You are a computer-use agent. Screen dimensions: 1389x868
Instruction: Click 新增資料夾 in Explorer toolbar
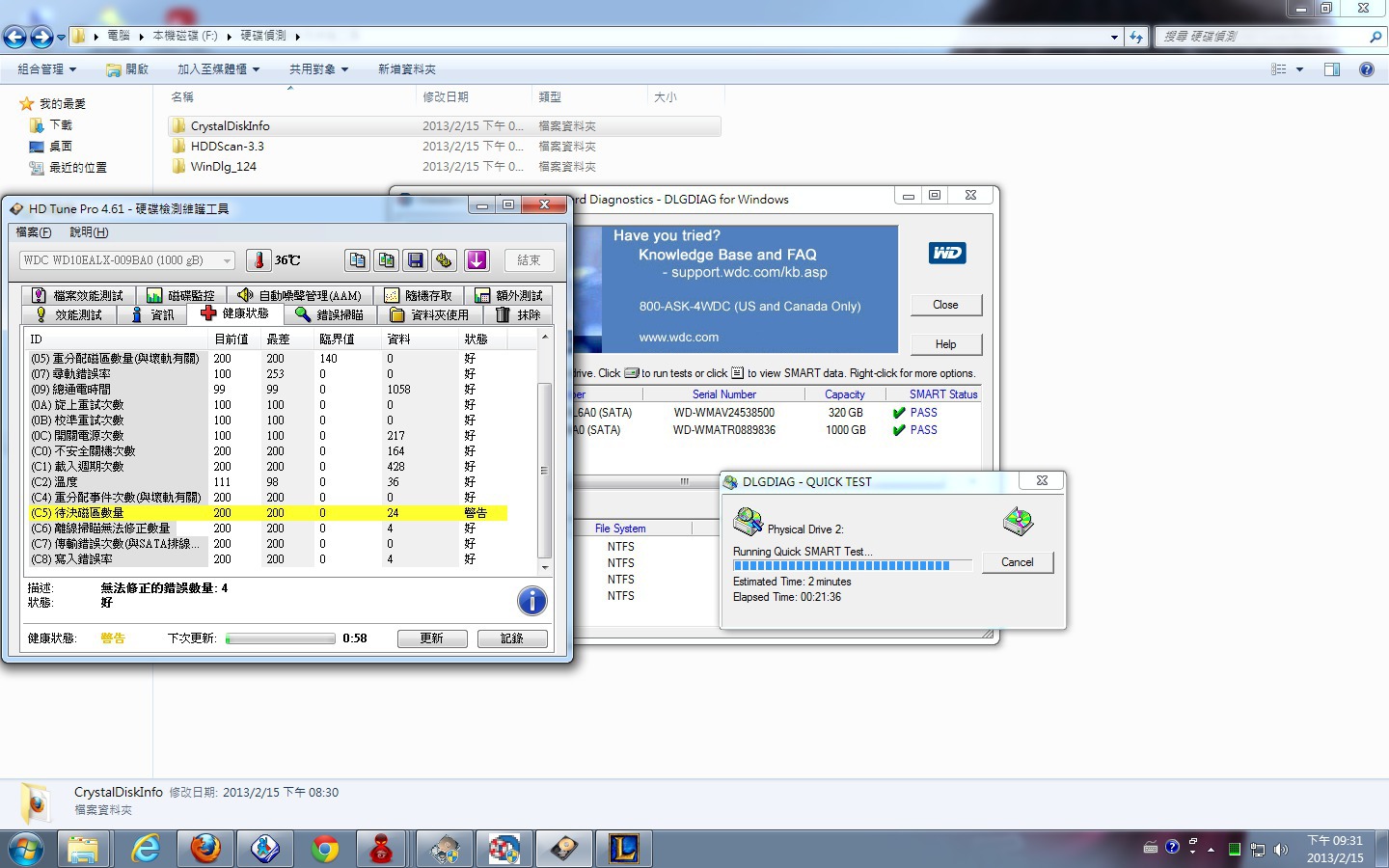point(407,69)
